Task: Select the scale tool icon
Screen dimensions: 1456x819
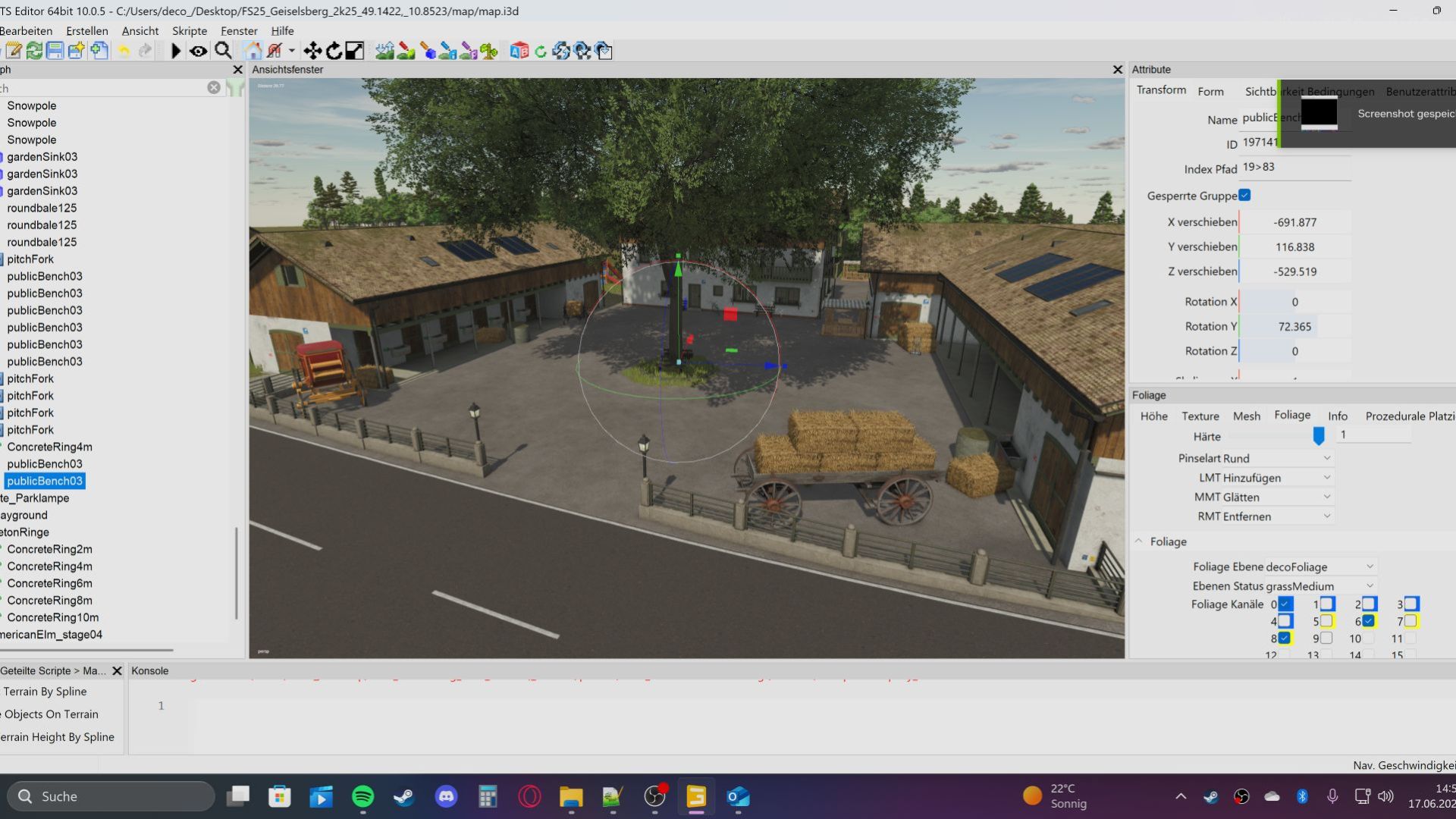Action: [355, 51]
